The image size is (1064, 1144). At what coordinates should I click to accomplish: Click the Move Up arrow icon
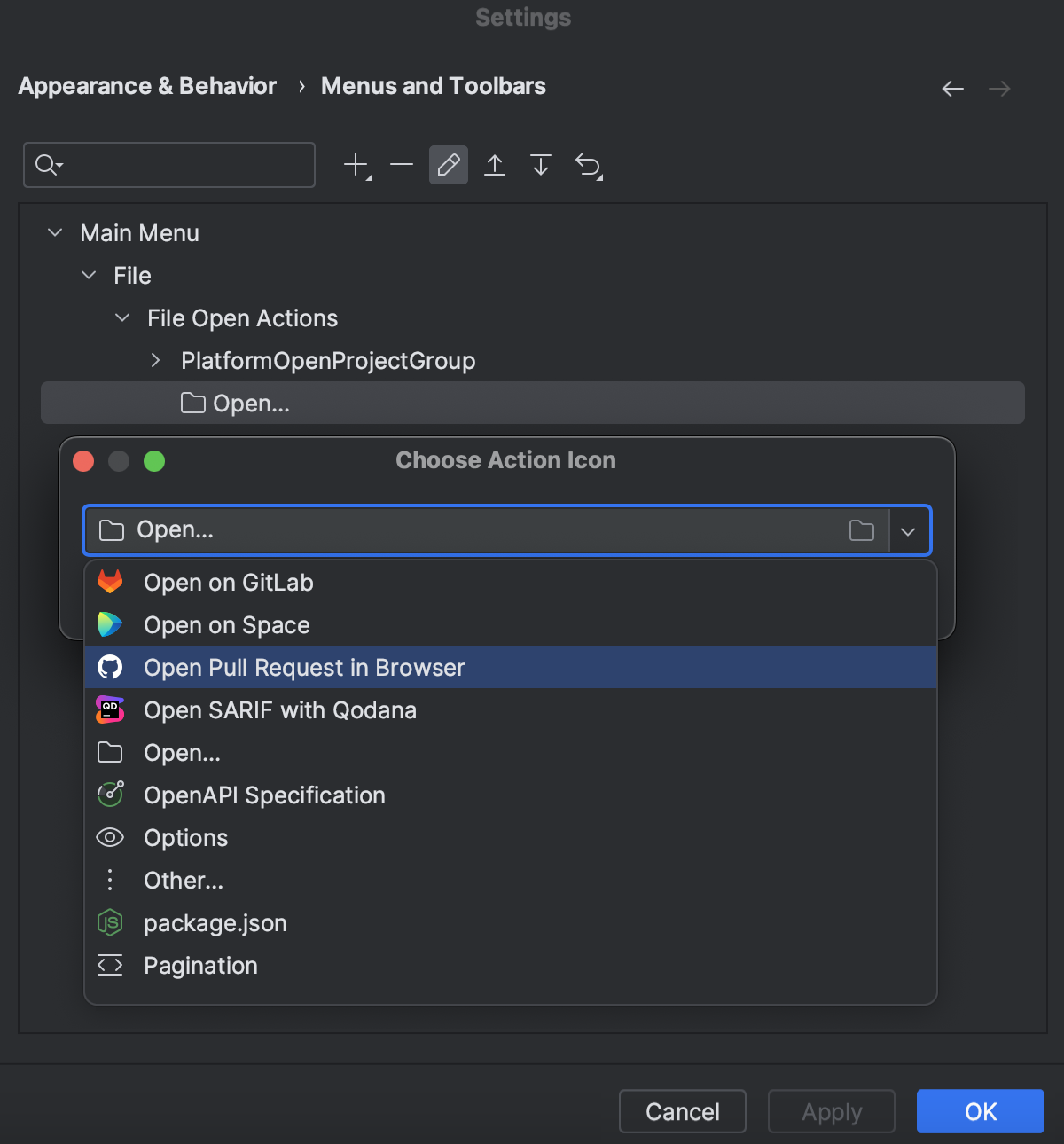coord(495,164)
